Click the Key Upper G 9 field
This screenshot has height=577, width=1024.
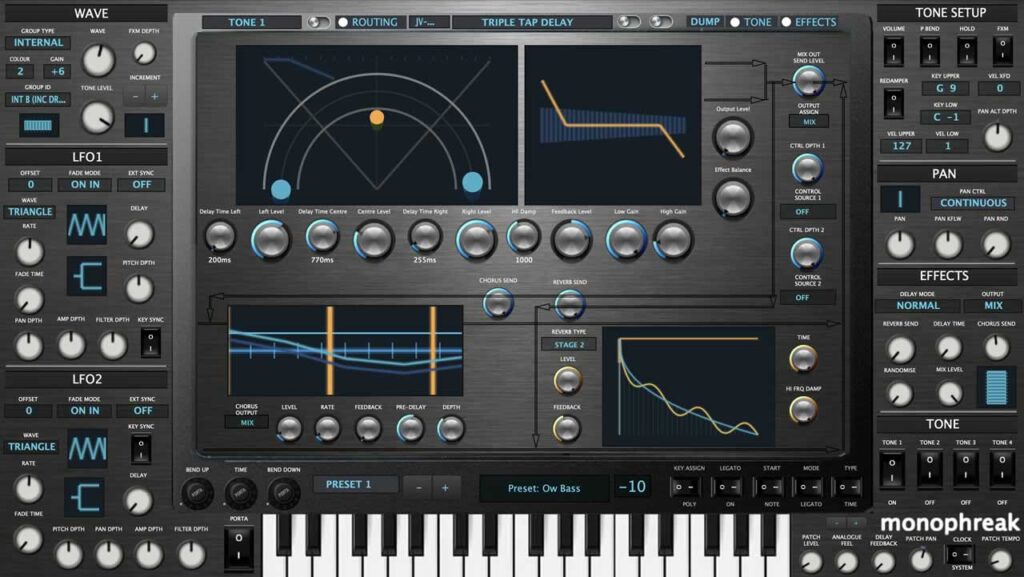pos(945,88)
